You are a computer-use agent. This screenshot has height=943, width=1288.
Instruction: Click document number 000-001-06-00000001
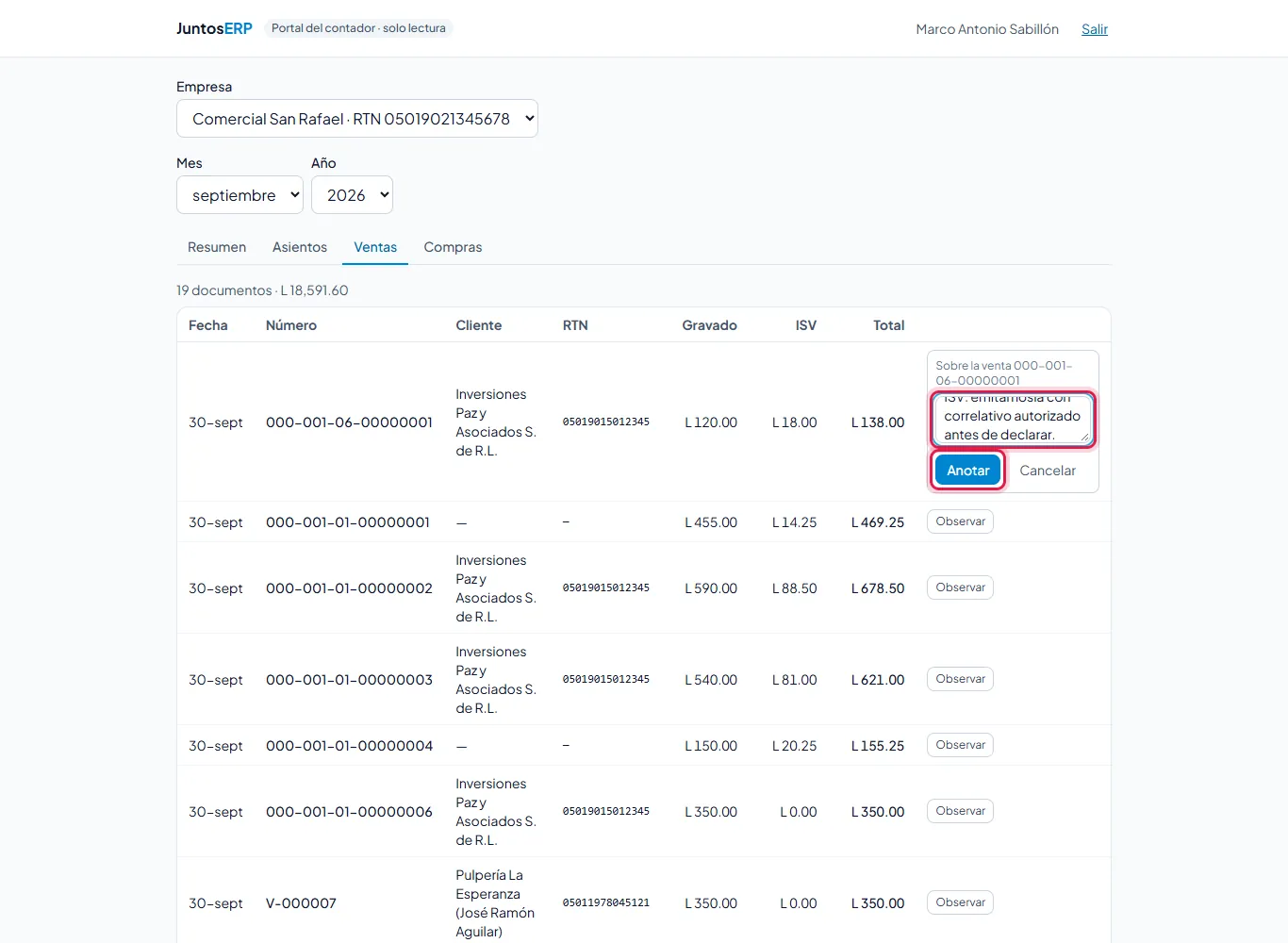349,422
